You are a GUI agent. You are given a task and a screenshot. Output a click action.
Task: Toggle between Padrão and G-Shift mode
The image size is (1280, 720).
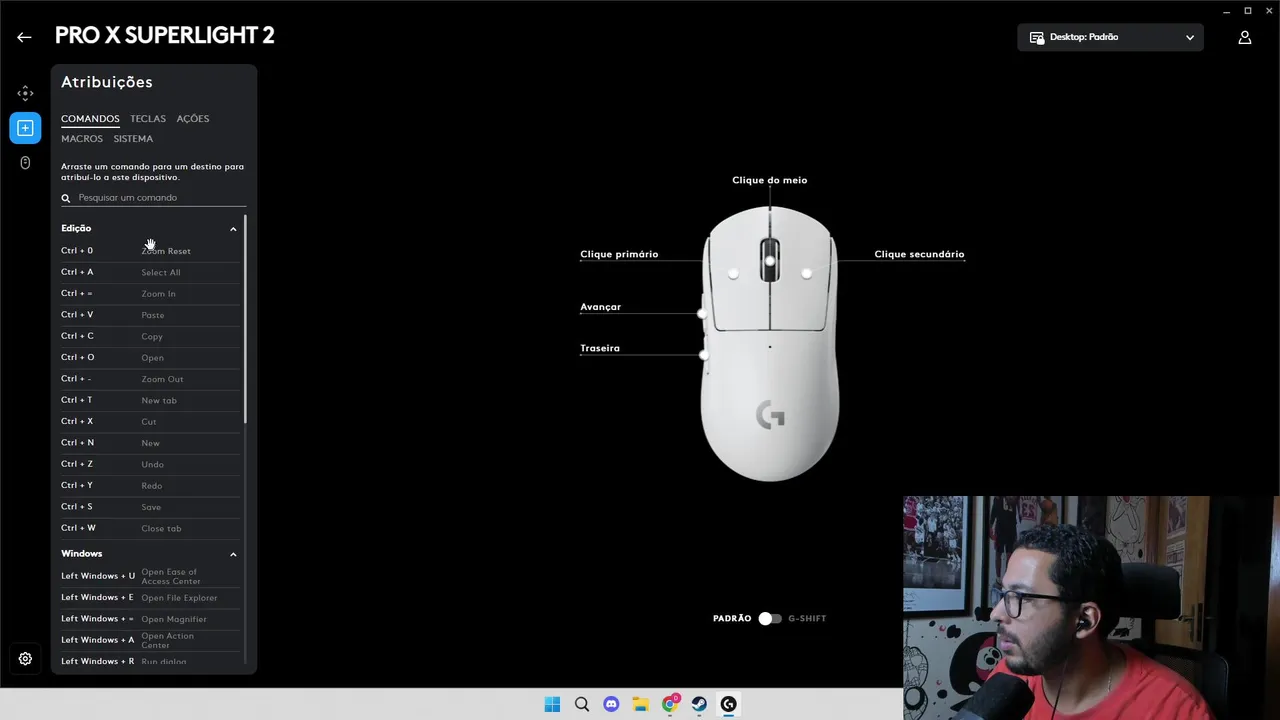(x=770, y=618)
